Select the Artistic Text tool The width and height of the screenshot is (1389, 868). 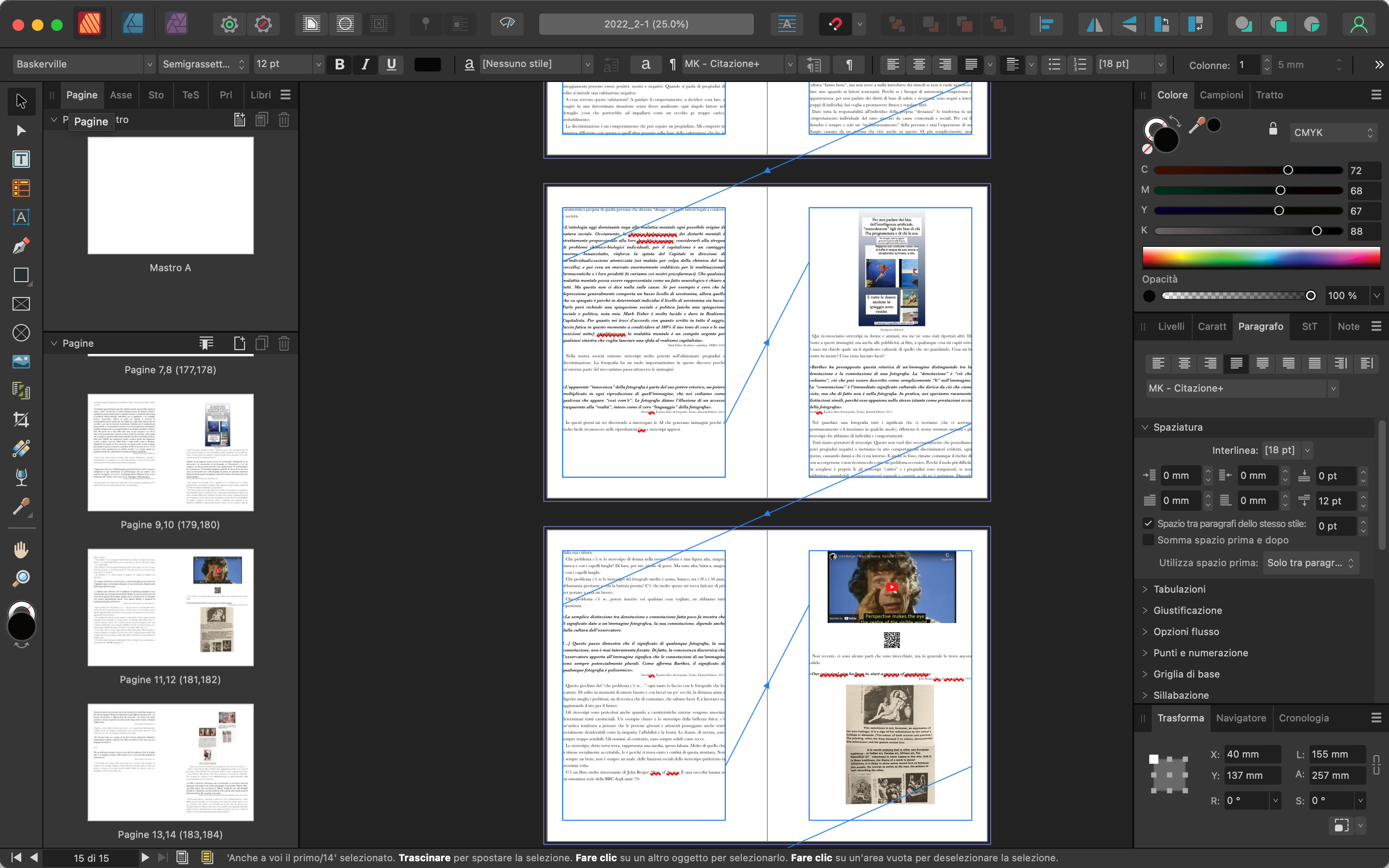[21, 217]
